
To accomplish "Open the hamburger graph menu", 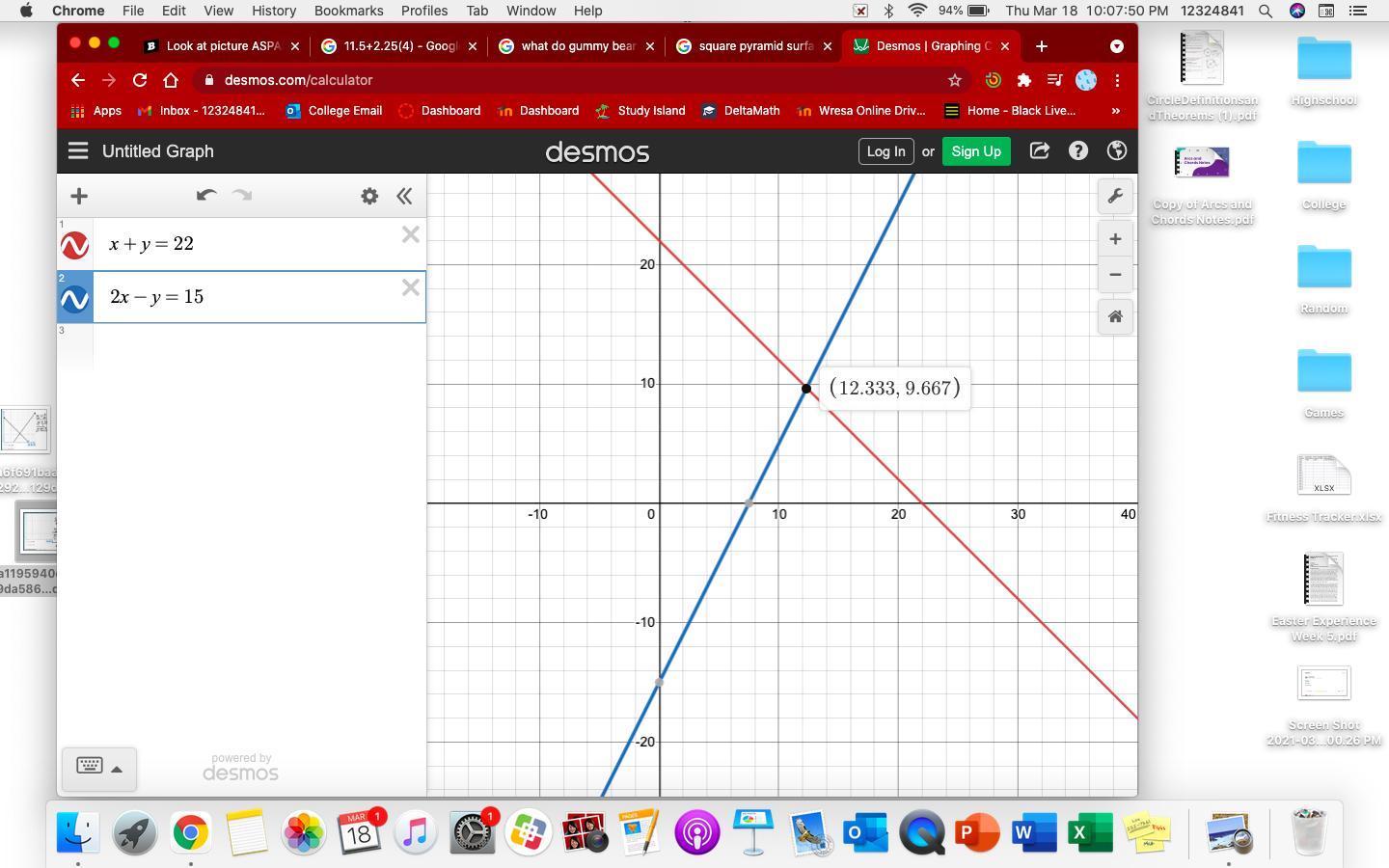I will pos(78,151).
